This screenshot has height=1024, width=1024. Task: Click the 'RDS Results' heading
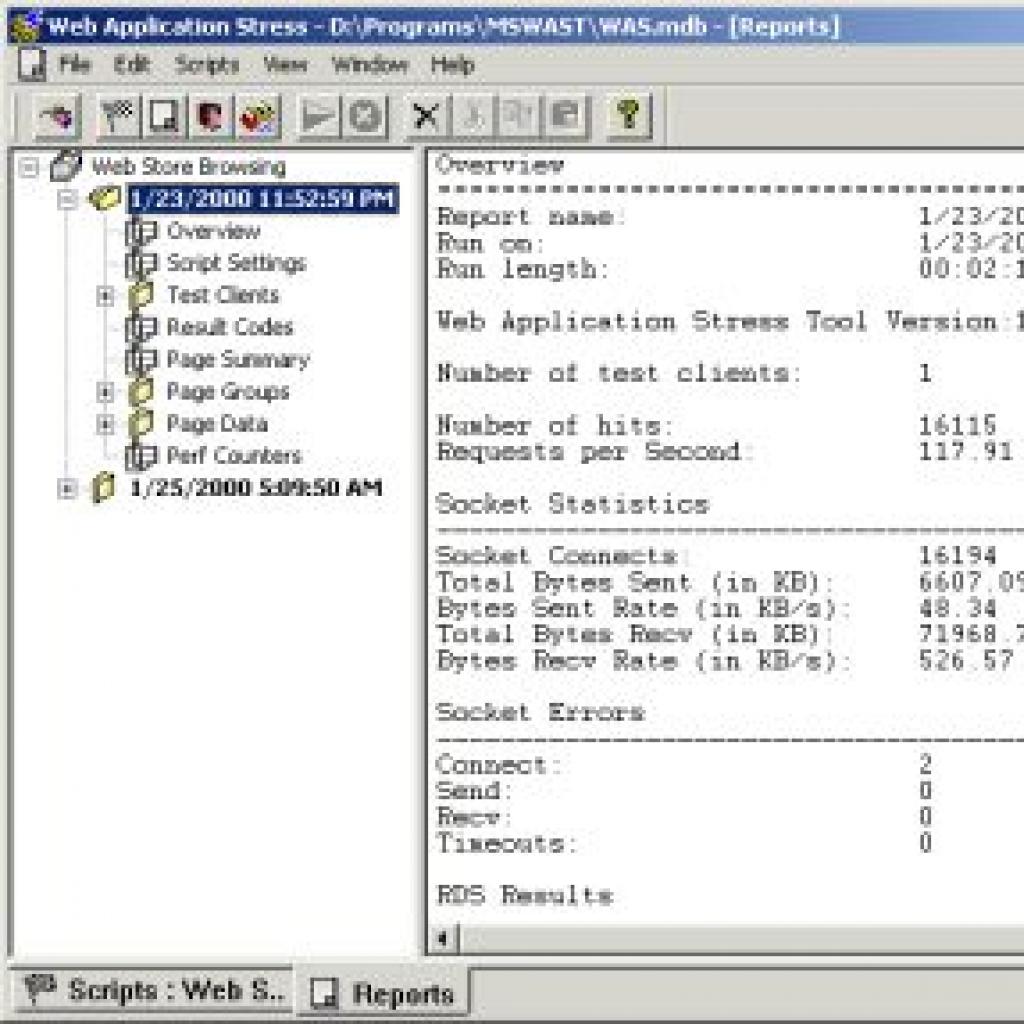[x=524, y=895]
